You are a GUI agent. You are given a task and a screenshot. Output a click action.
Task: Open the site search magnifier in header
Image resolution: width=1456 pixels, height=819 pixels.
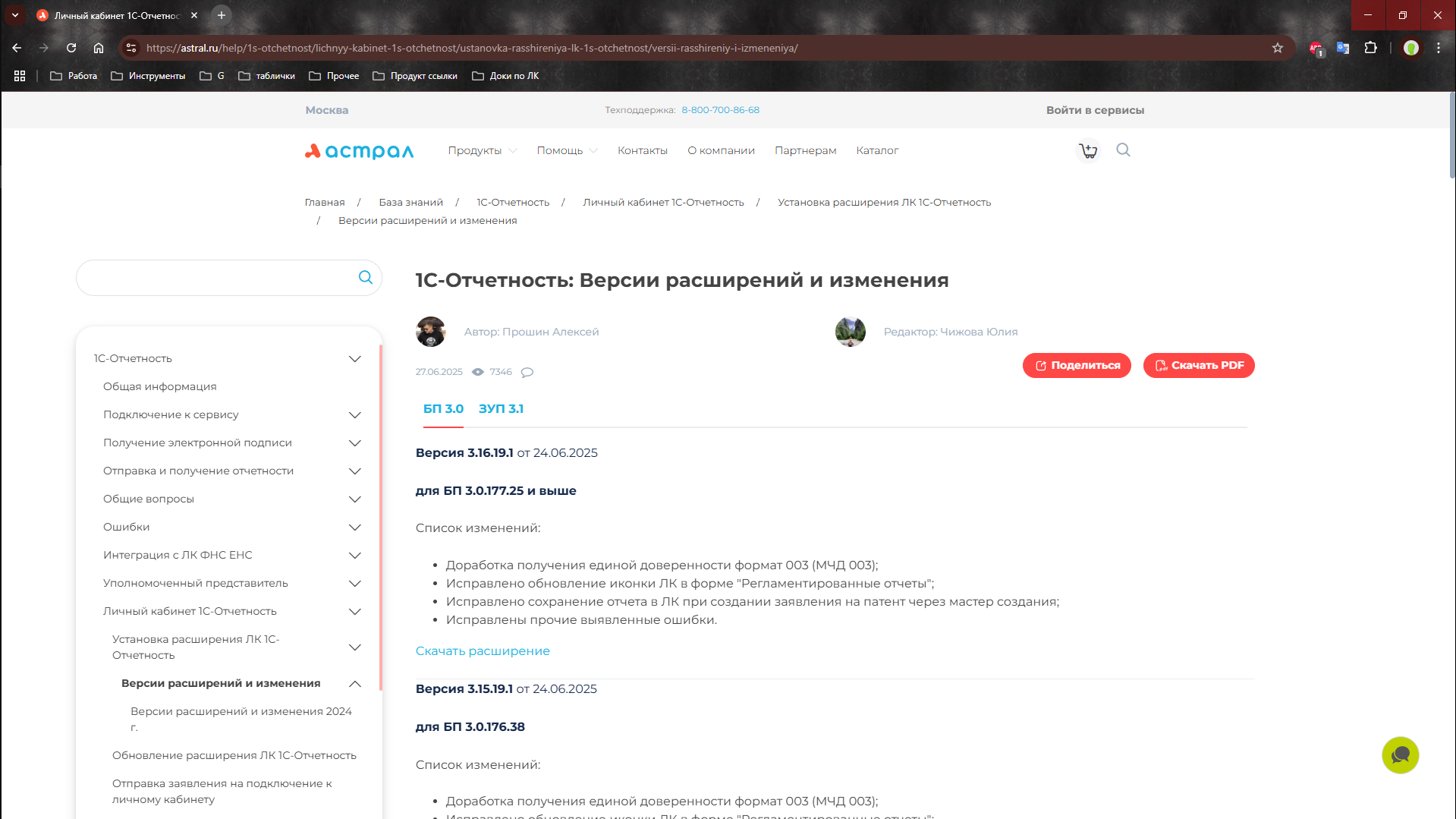tap(1124, 150)
